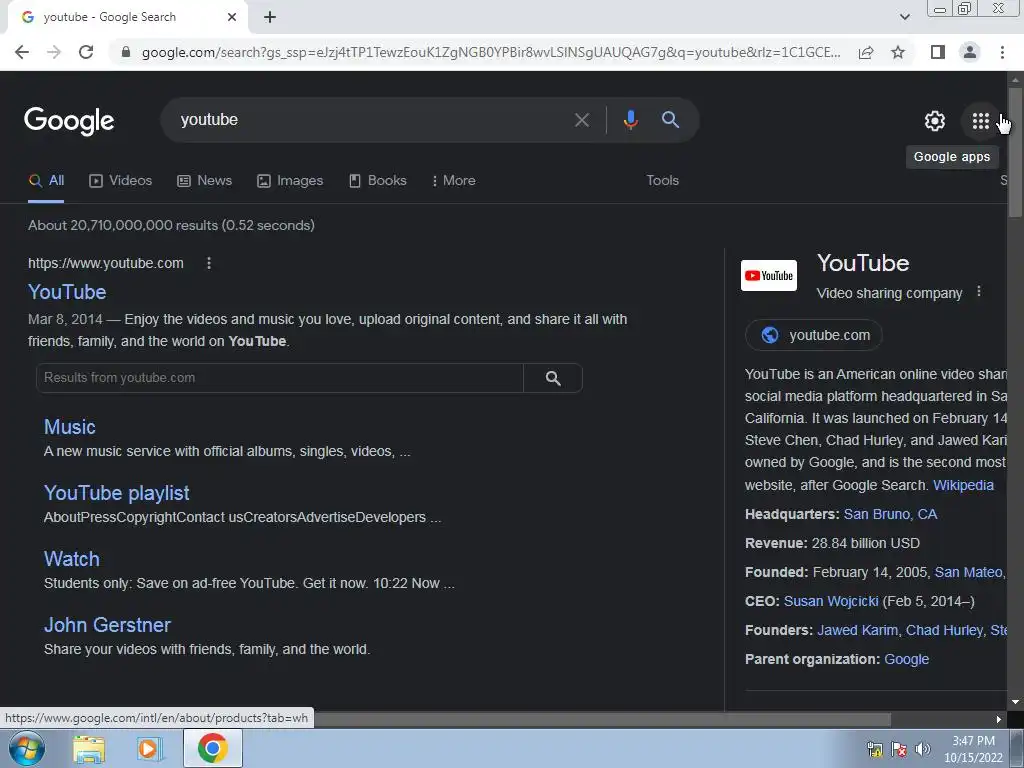Screen dimensions: 1024x768
Task: Open the Music sitelink
Action: tap(70, 427)
